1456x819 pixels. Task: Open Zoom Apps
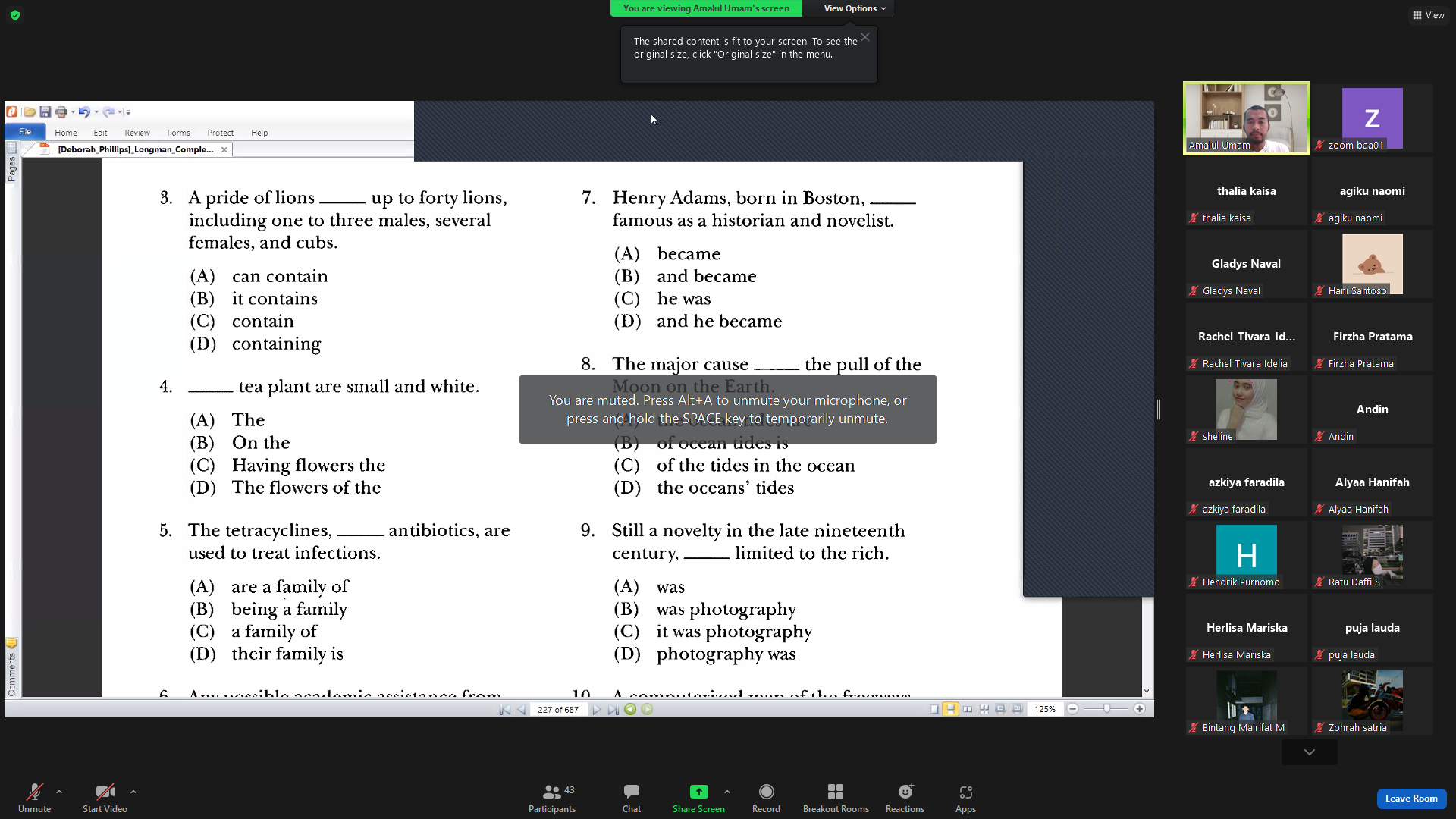coord(965,798)
